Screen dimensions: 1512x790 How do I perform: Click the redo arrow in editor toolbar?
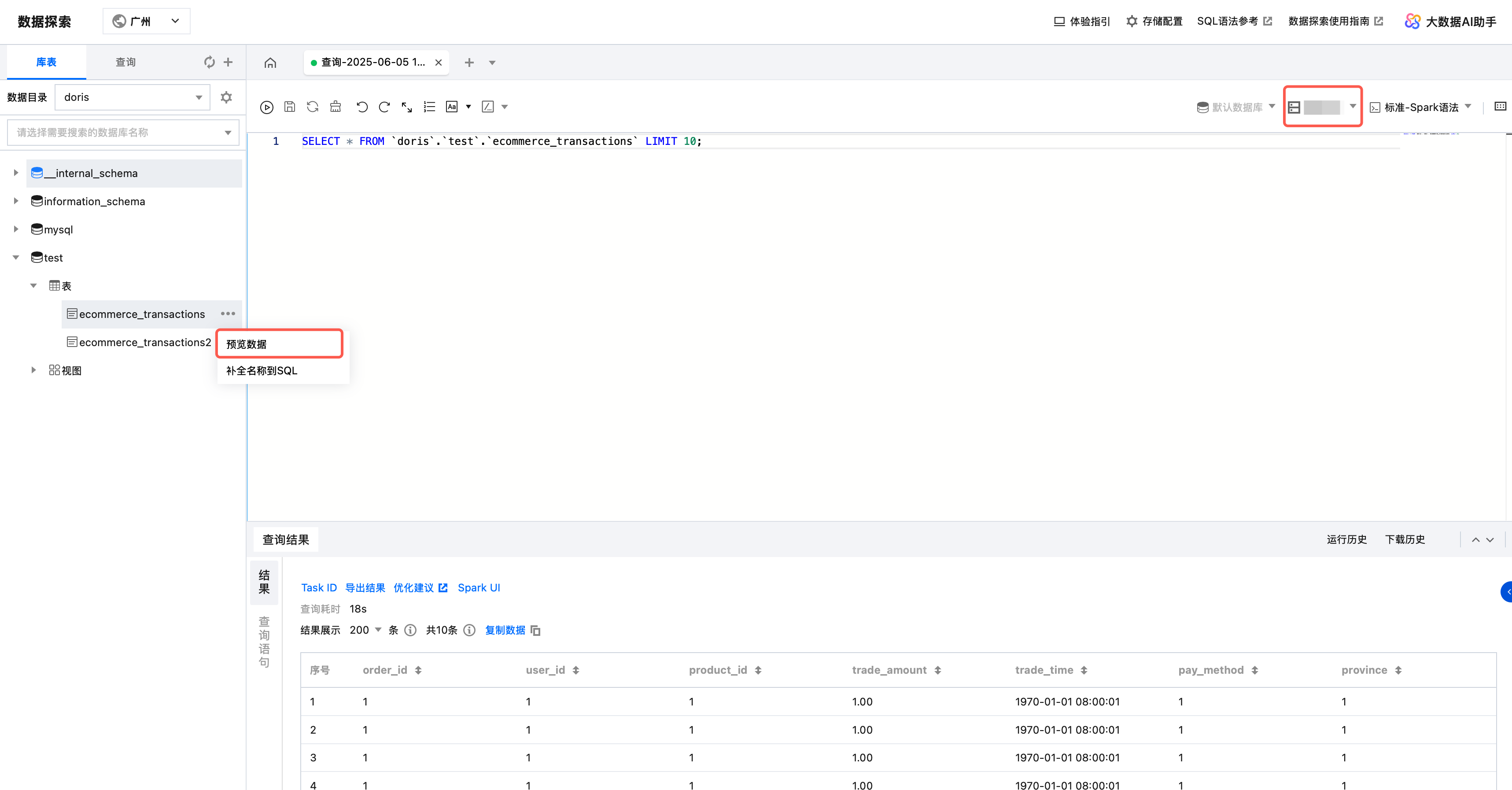[384, 107]
